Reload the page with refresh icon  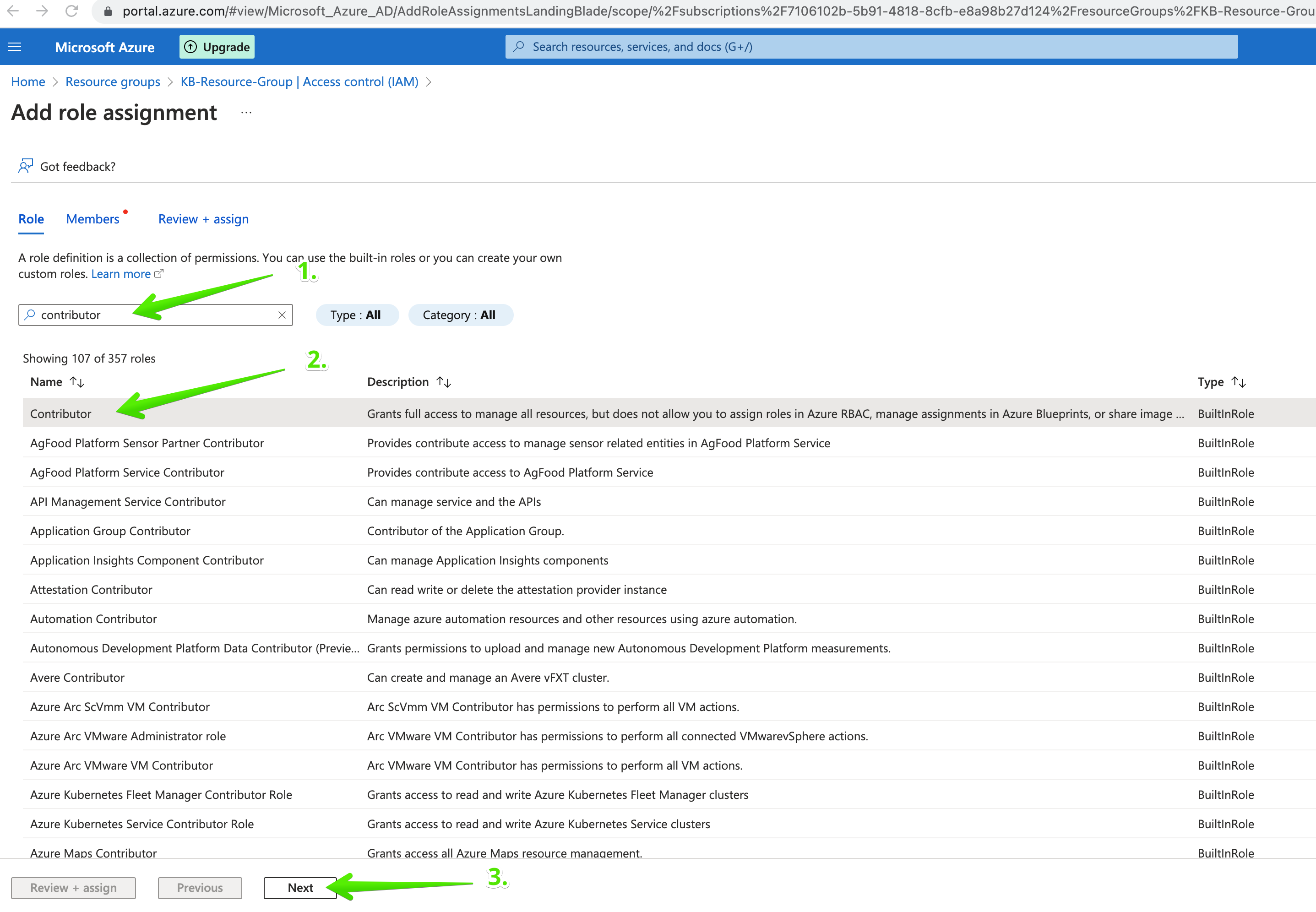click(71, 11)
